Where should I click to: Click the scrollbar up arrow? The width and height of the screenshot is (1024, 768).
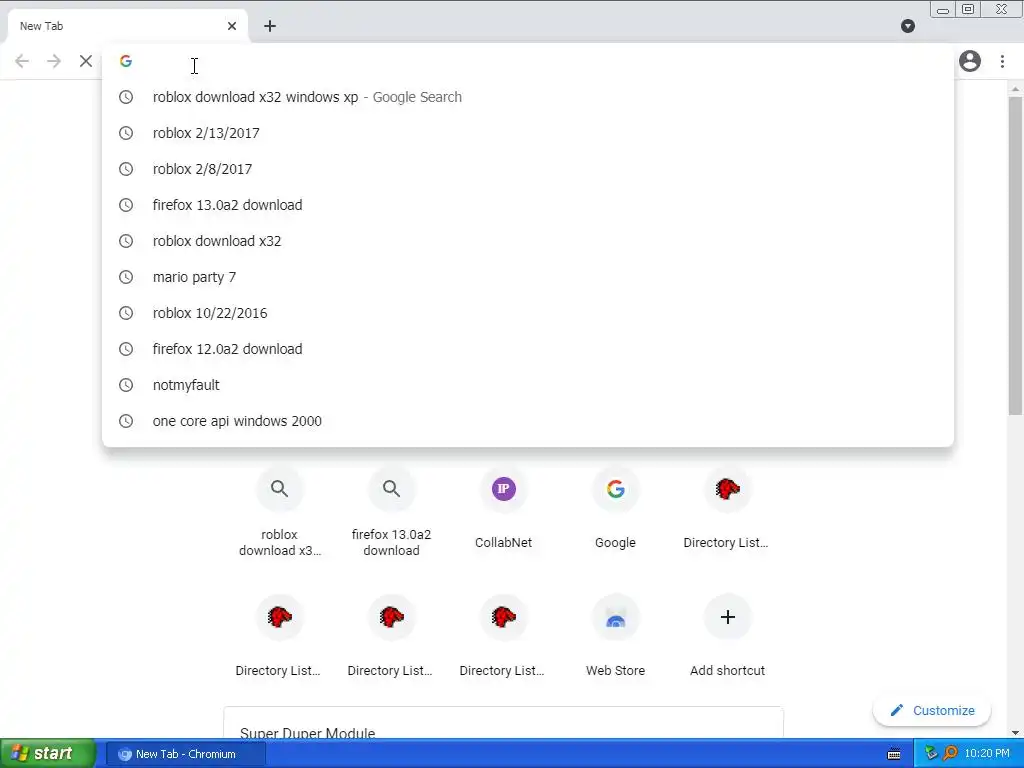point(1015,88)
